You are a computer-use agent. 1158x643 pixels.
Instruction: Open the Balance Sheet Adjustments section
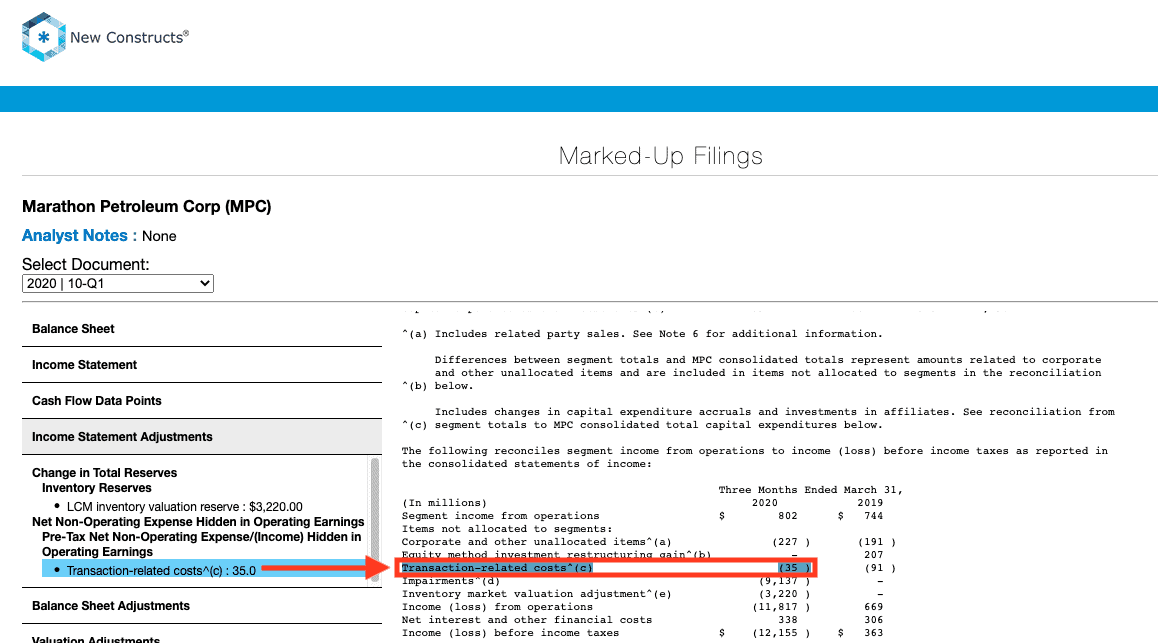coord(202,606)
